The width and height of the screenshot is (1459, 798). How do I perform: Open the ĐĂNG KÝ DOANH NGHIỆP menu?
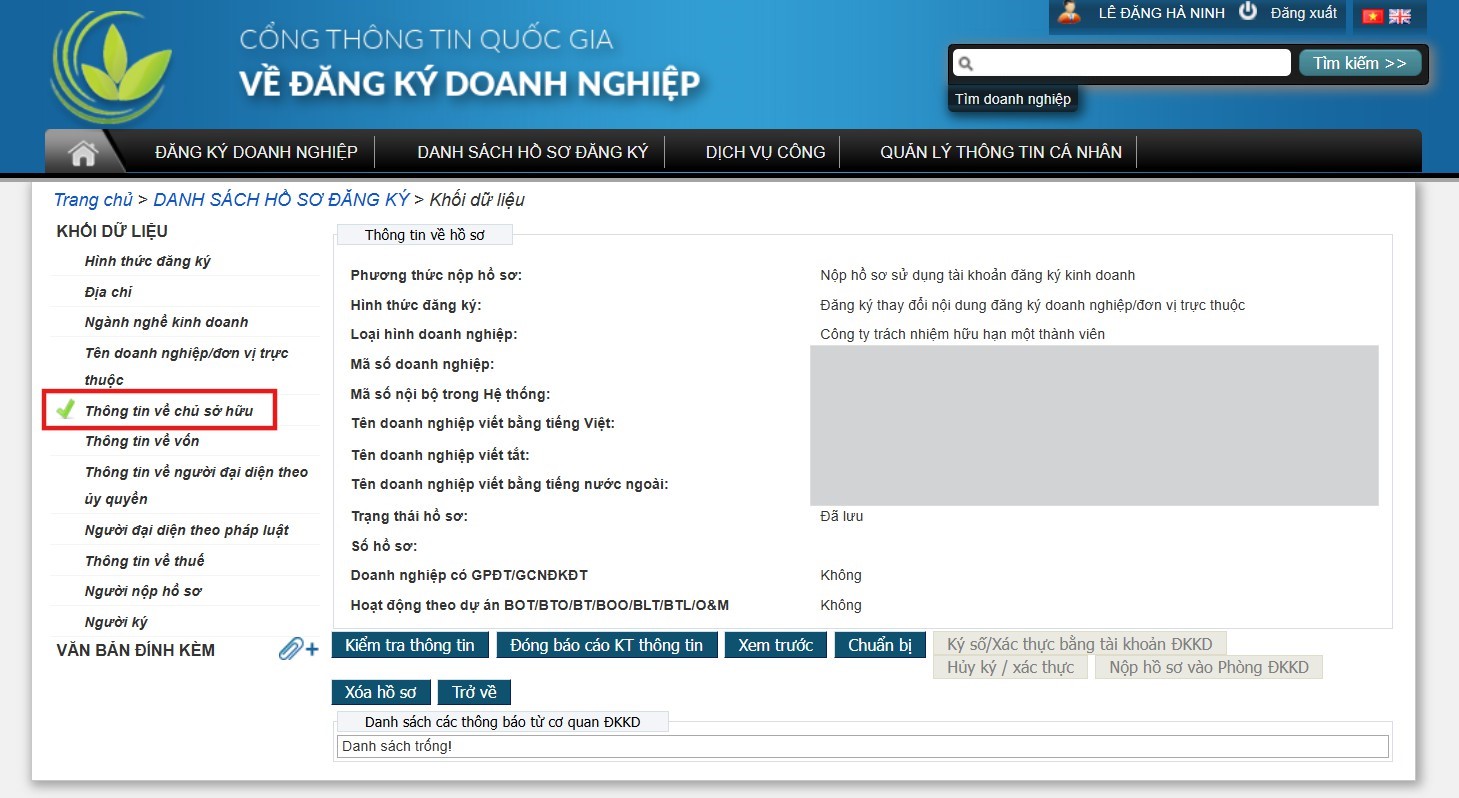point(256,152)
